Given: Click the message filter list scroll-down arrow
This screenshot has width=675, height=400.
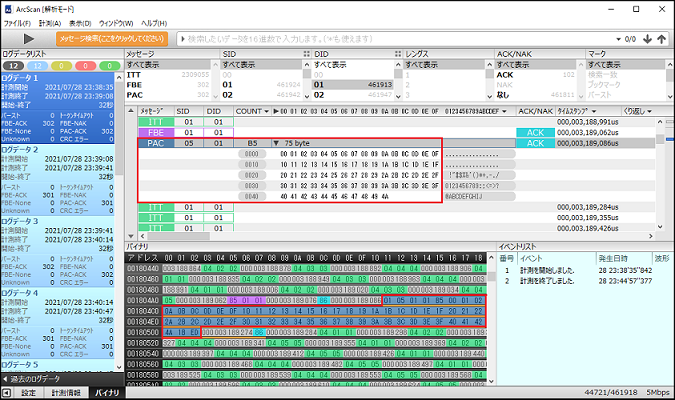Looking at the screenshot, I should click(216, 96).
